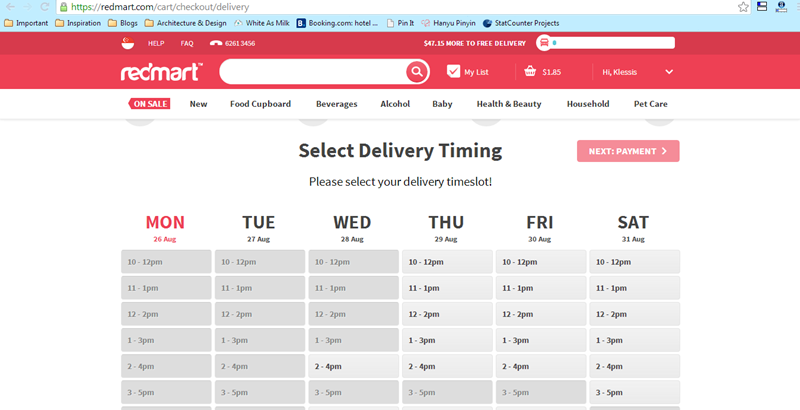
Task: Click the ON SALE tag
Action: tap(149, 104)
